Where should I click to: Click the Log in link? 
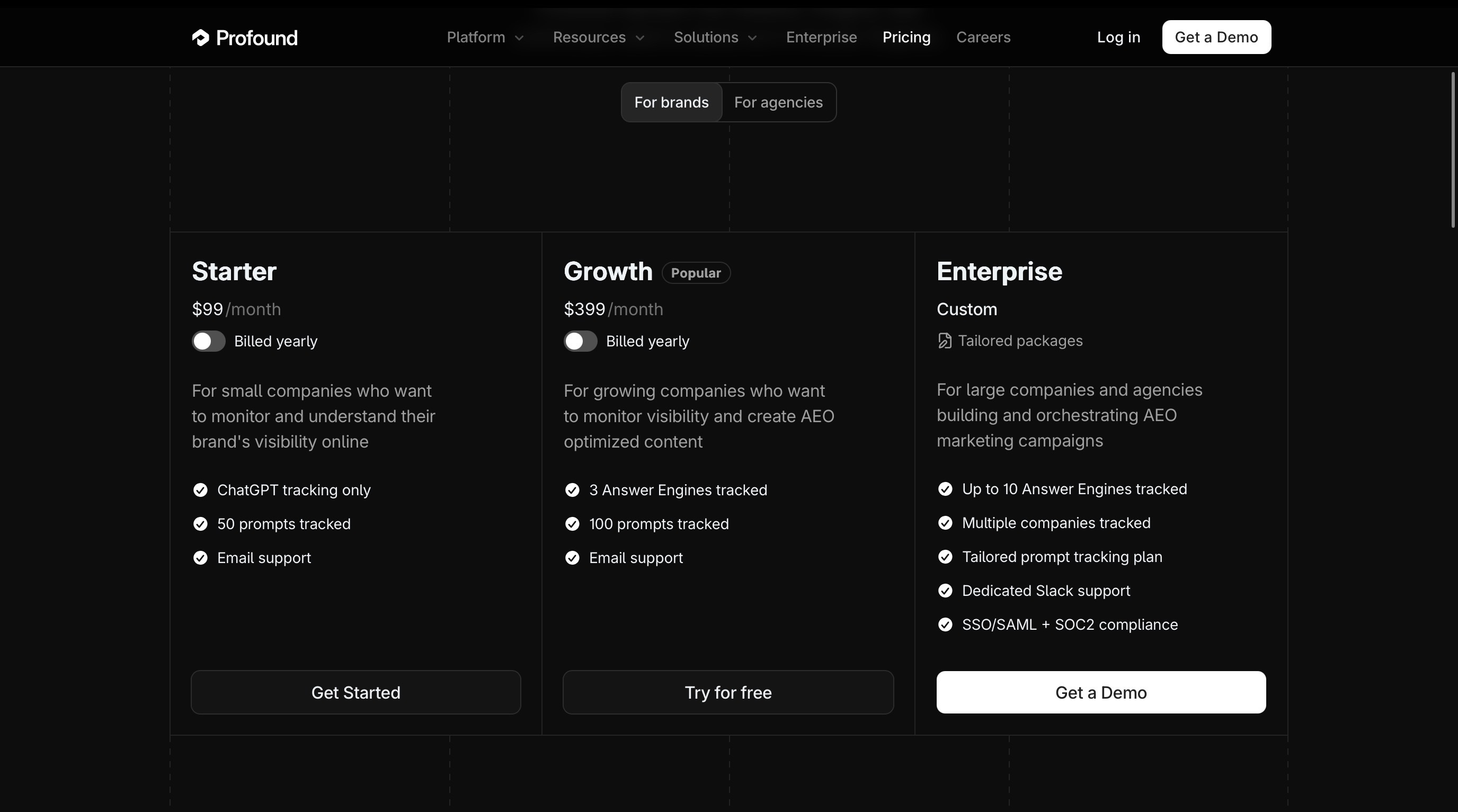1118,38
